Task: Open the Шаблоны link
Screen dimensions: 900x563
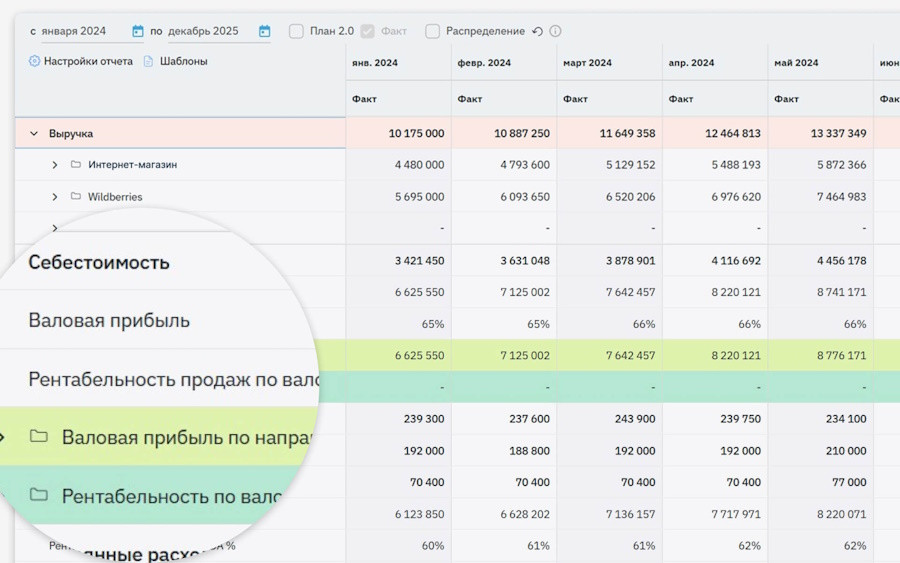Action: coord(183,61)
